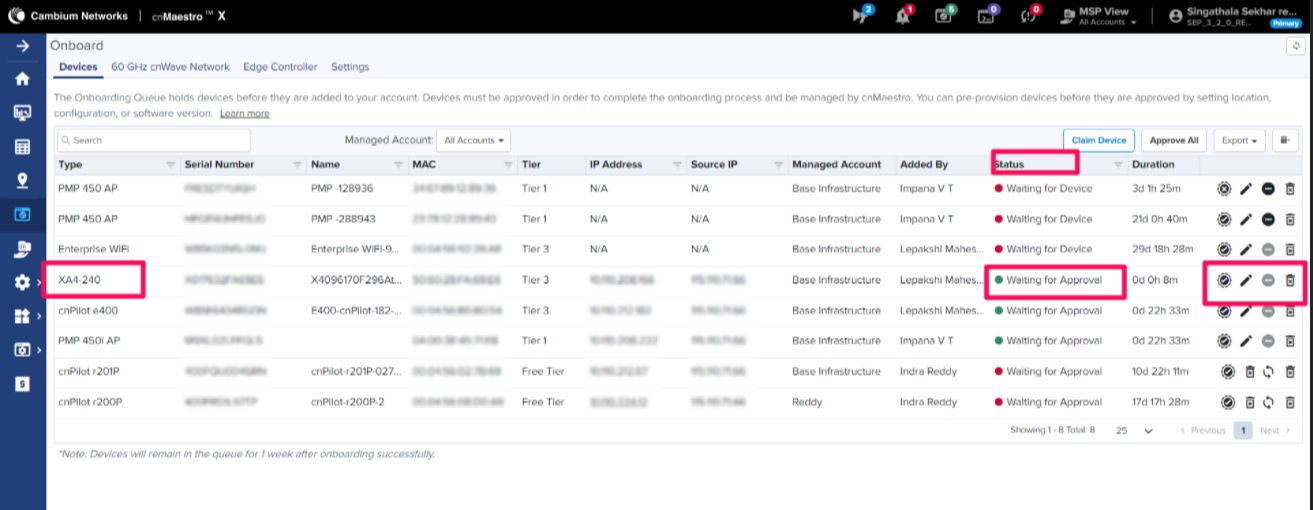1313x510 pixels.
Task: Edit the PMP 450i AP row with pencil
Action: 1246,341
